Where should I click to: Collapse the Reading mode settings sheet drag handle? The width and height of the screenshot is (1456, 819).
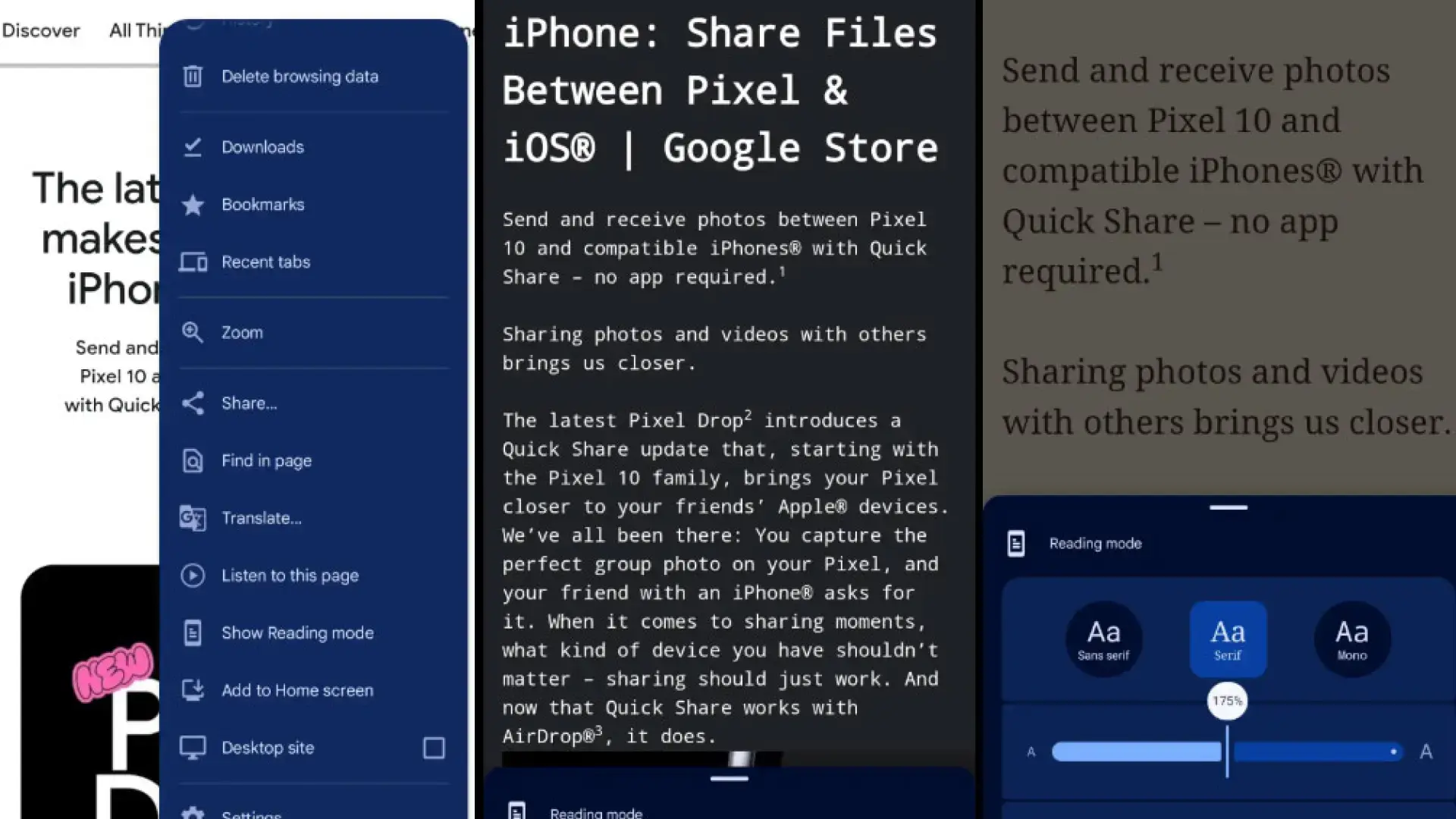click(1228, 507)
